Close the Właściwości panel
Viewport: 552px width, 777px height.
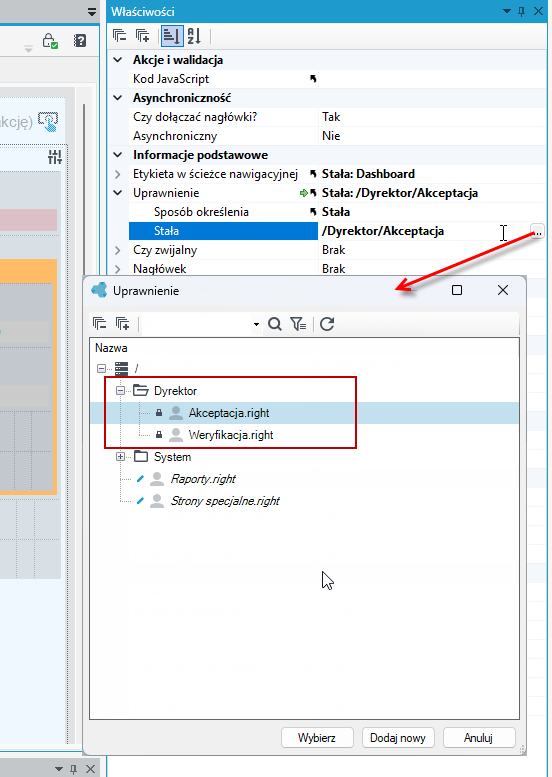click(x=538, y=11)
